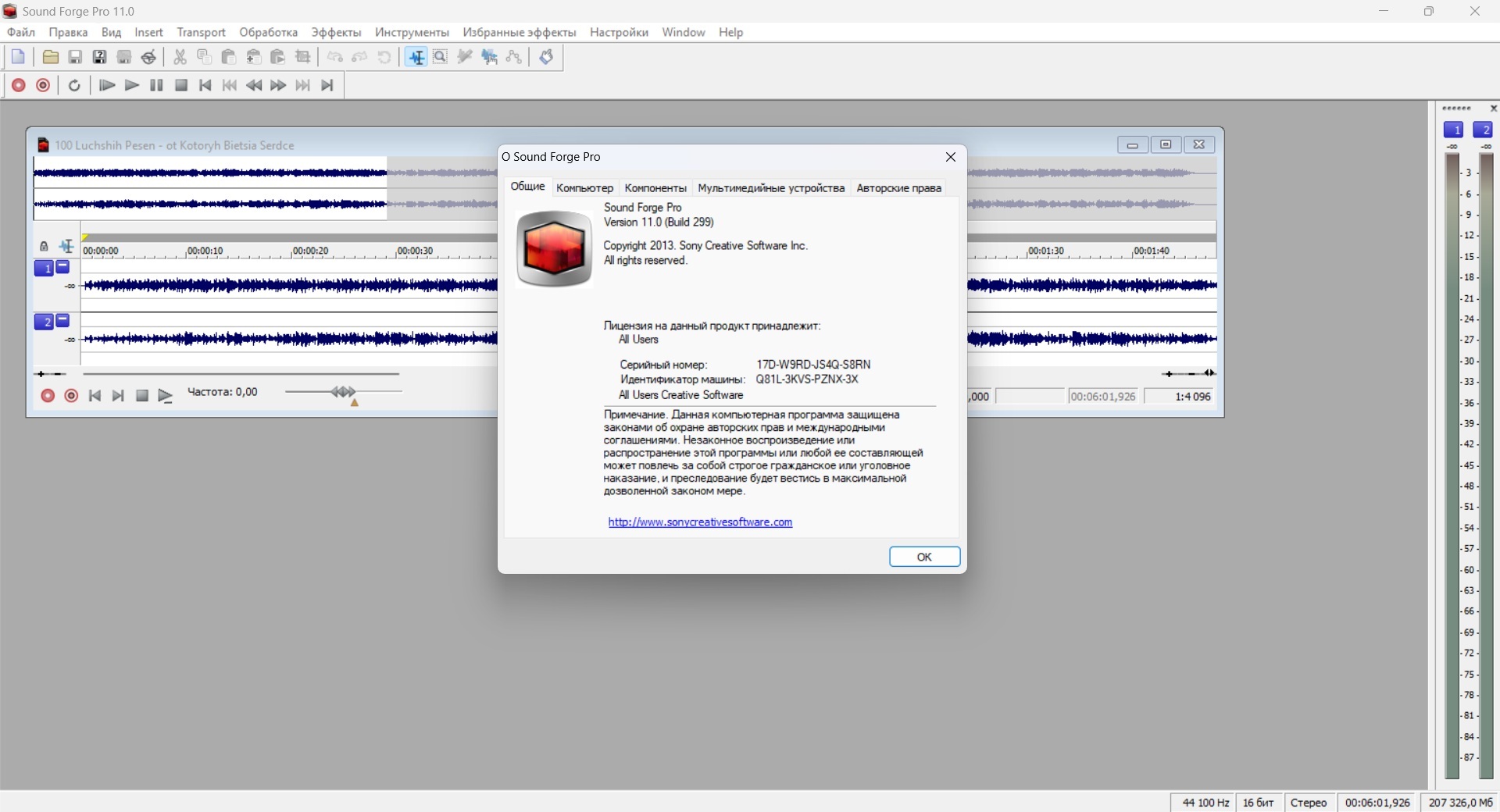Click the Redo arrow icon

tap(360, 57)
